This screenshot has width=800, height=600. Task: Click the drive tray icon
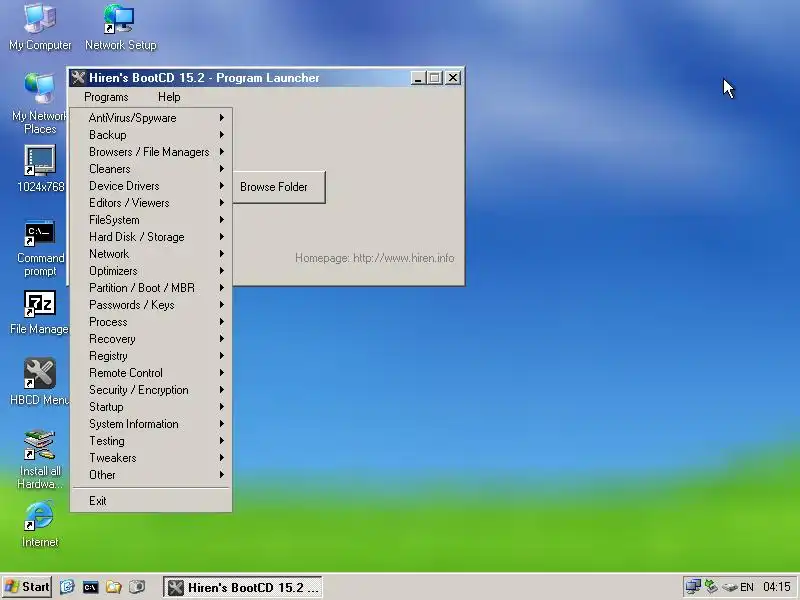[x=730, y=587]
